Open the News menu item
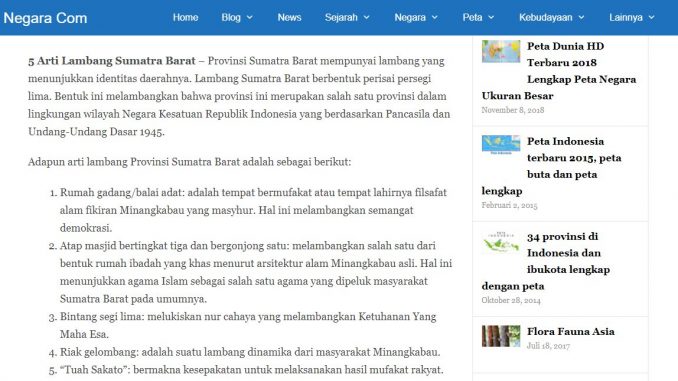This screenshot has width=678, height=381. [289, 17]
